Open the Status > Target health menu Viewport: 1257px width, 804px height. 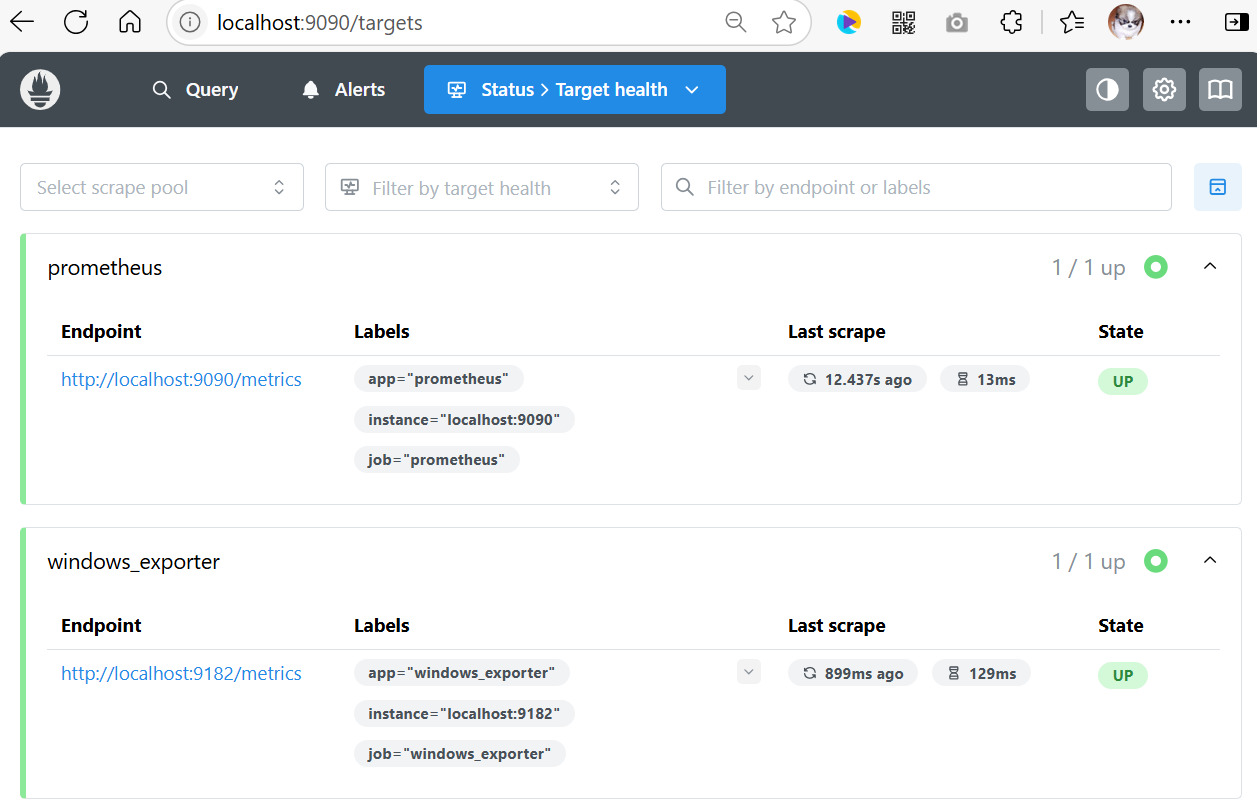pos(575,90)
